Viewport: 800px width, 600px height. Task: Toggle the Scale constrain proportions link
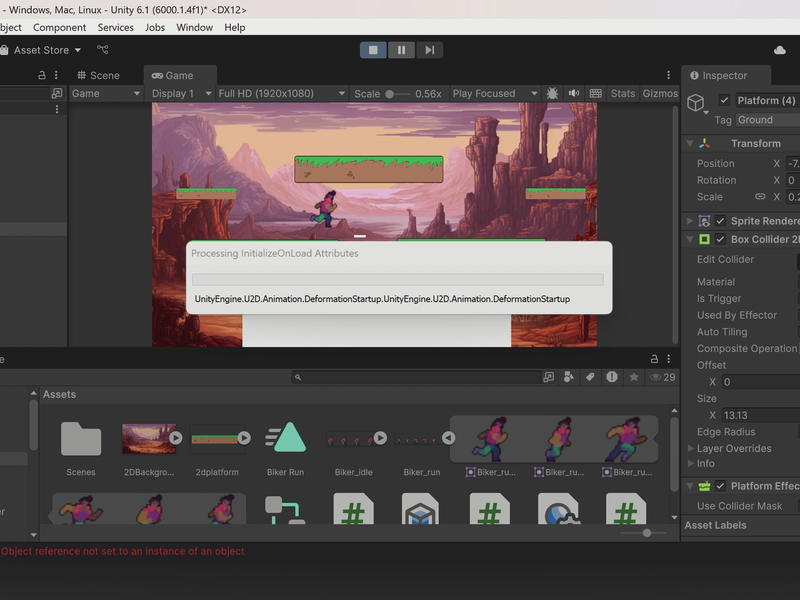[760, 196]
